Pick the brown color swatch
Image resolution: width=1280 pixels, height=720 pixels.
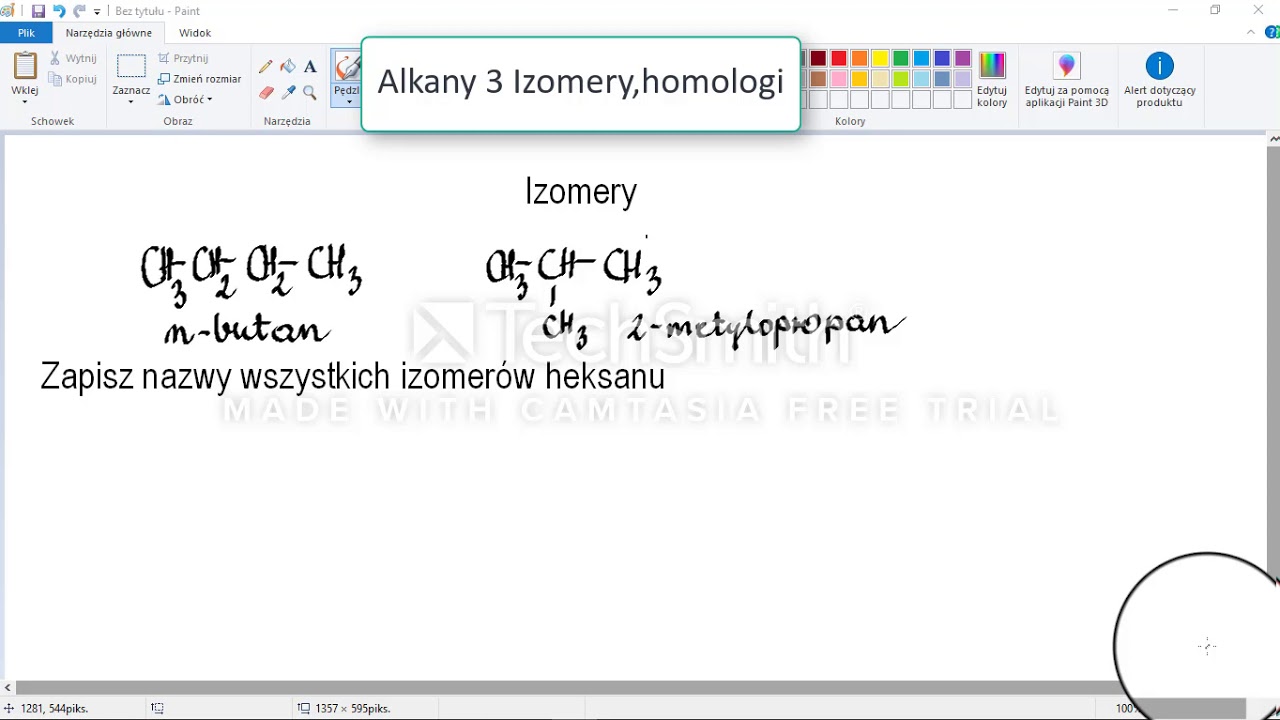(818, 79)
